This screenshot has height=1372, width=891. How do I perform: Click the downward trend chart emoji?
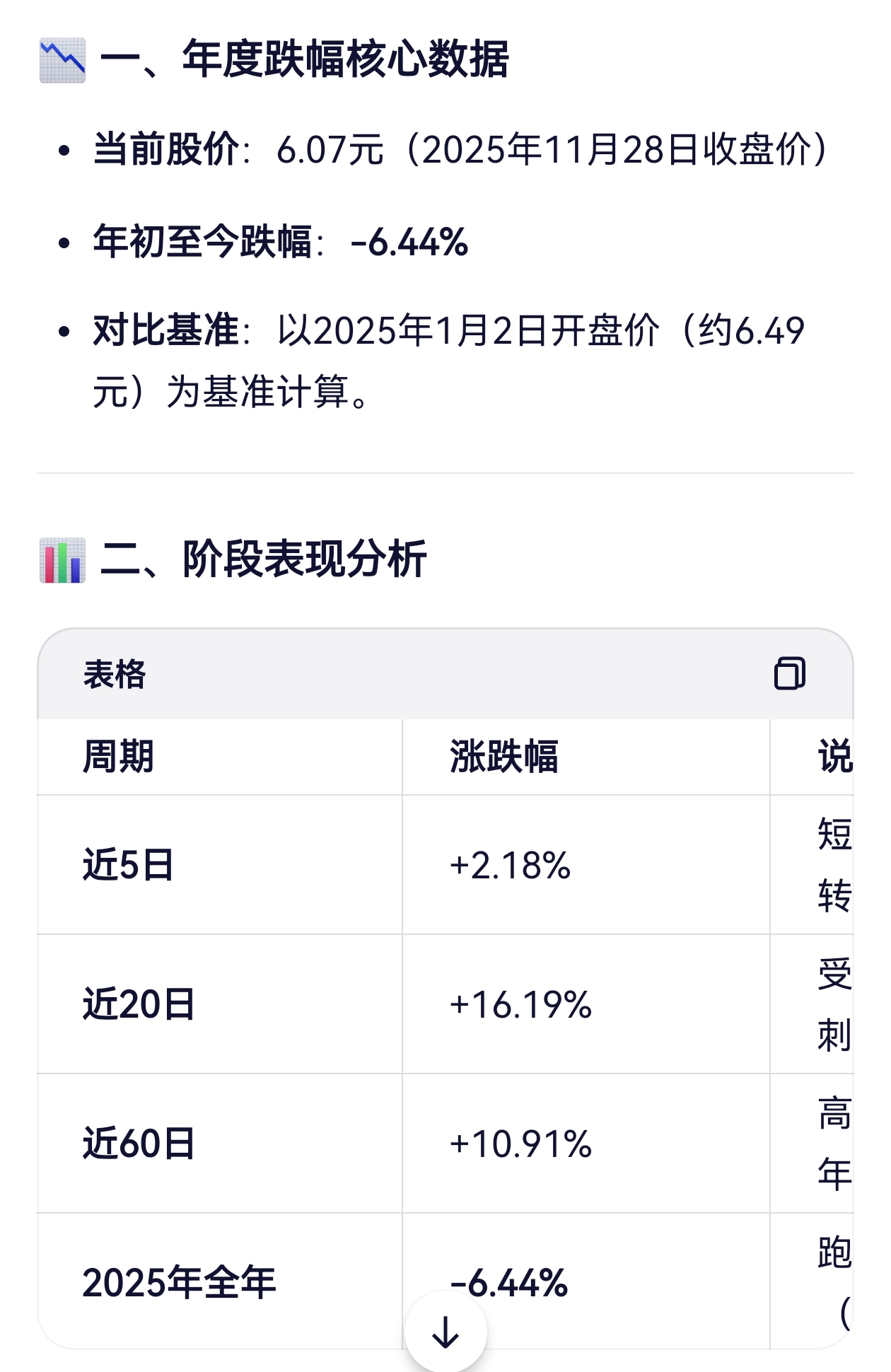click(x=62, y=60)
